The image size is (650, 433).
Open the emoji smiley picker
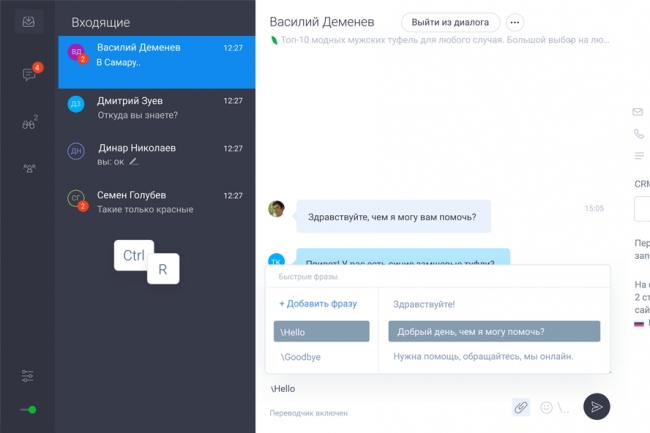(546, 408)
